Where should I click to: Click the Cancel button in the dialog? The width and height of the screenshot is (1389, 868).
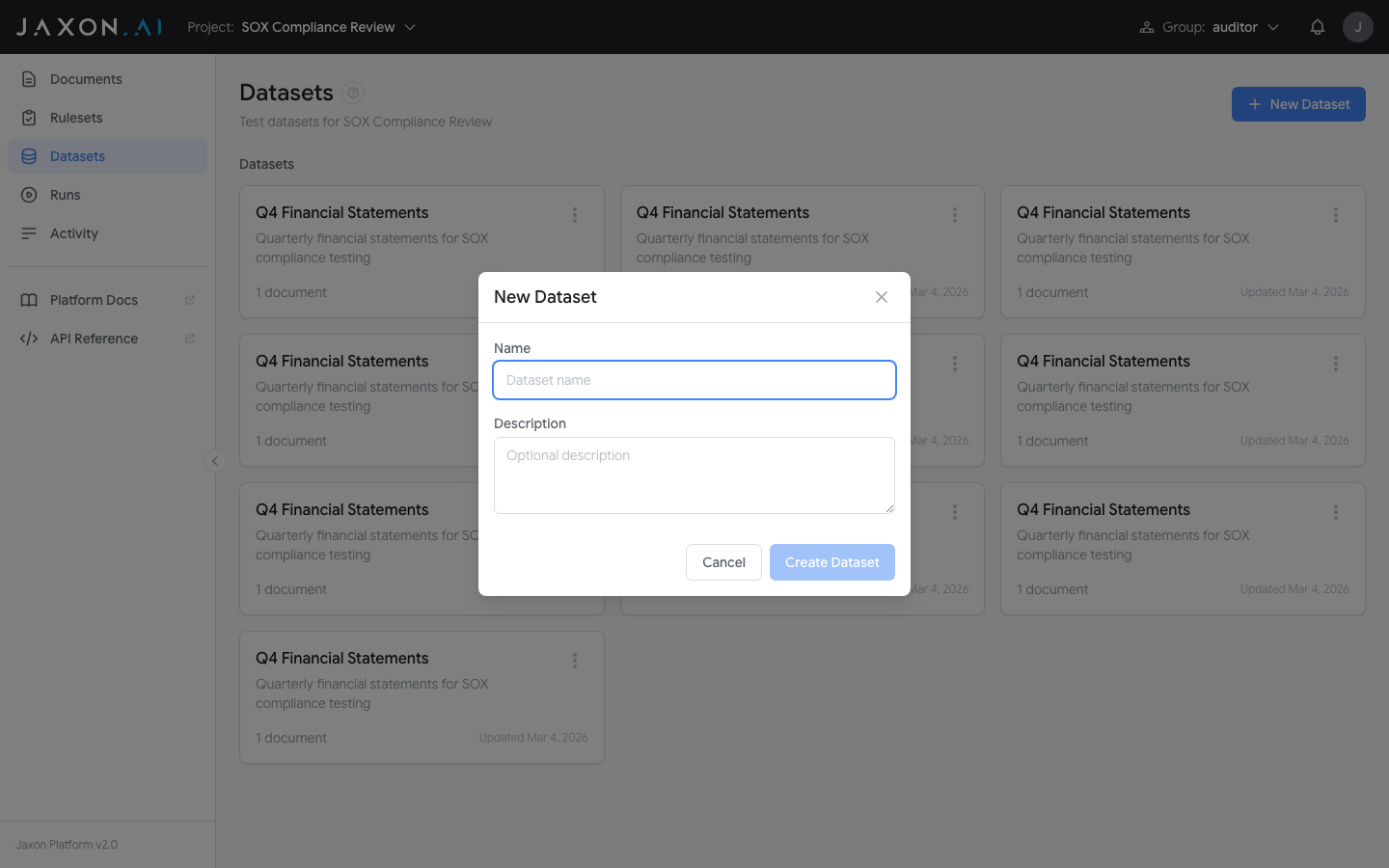(x=723, y=562)
